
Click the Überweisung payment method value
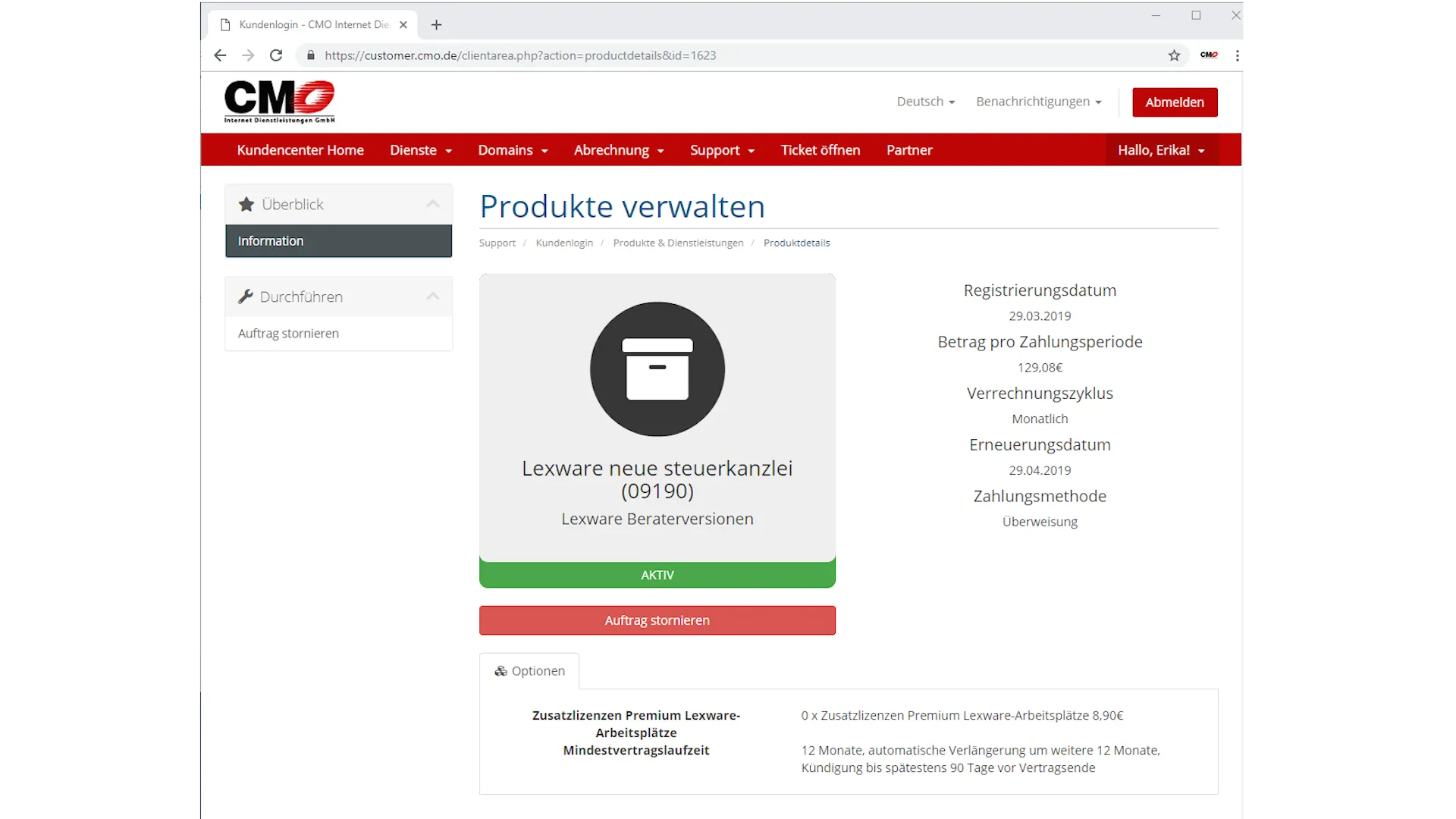pyautogui.click(x=1040, y=522)
